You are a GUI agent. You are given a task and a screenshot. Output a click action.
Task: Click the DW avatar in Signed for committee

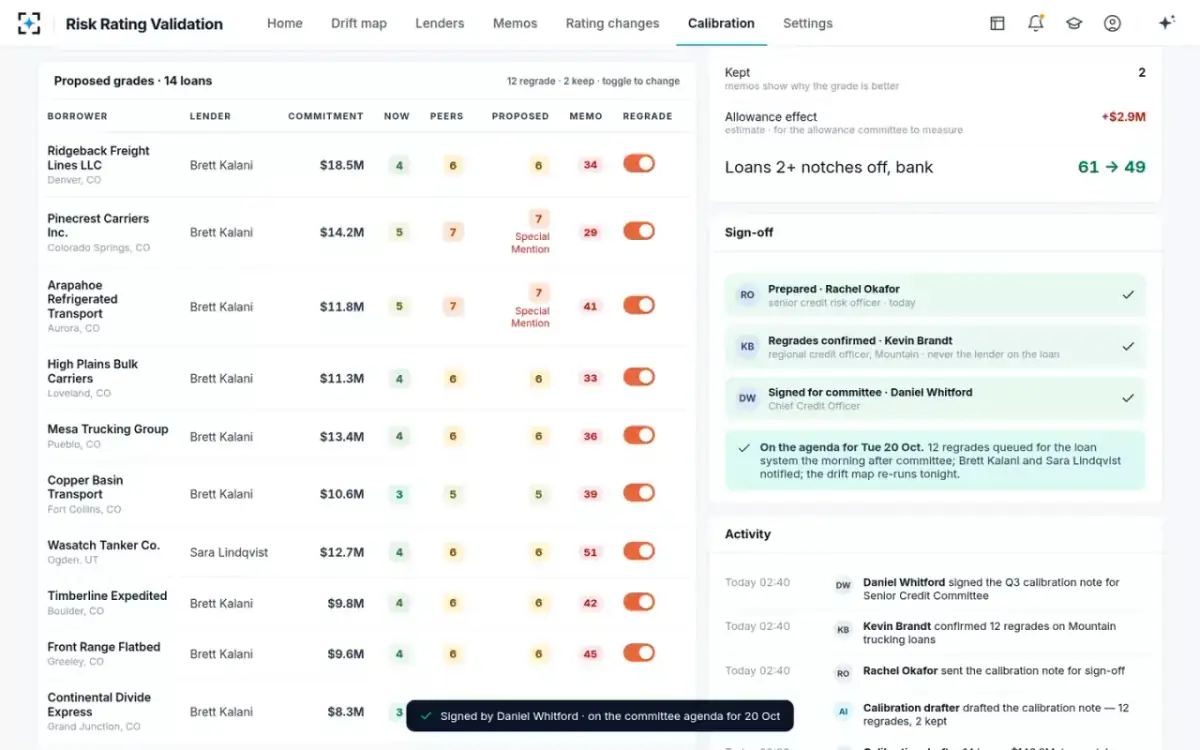pyautogui.click(x=747, y=398)
